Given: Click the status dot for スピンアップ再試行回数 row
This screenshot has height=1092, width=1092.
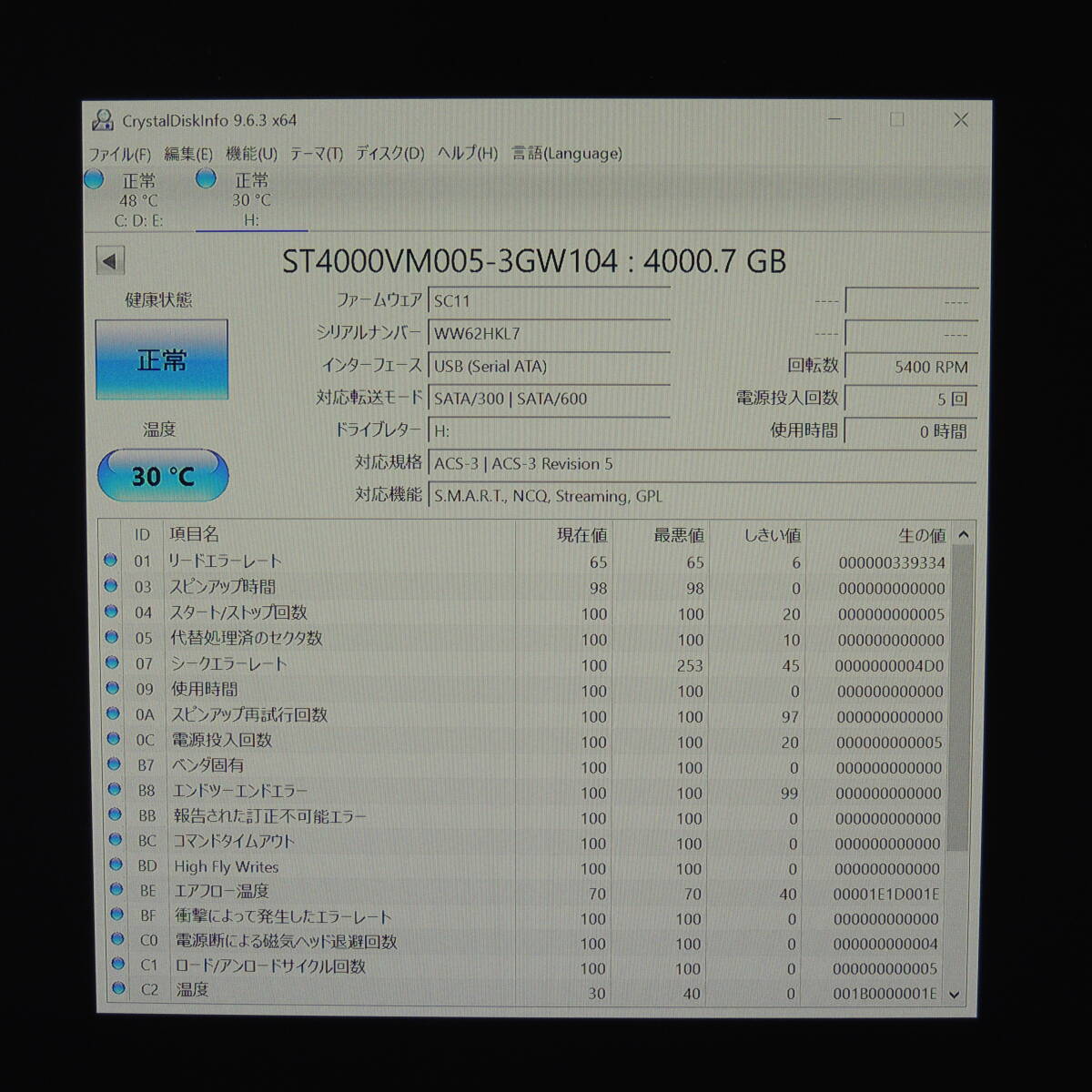Looking at the screenshot, I should click(x=114, y=713).
